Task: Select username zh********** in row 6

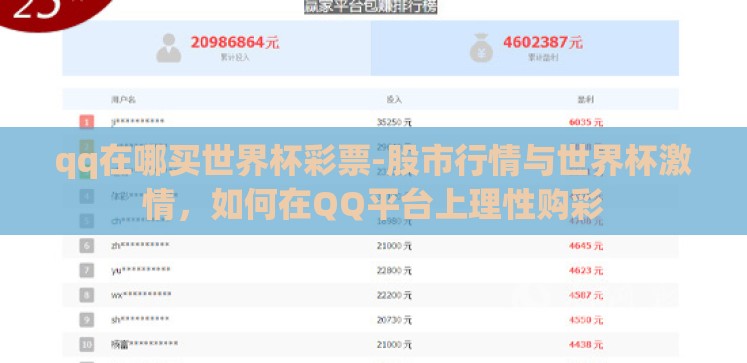Action: pyautogui.click(x=140, y=246)
